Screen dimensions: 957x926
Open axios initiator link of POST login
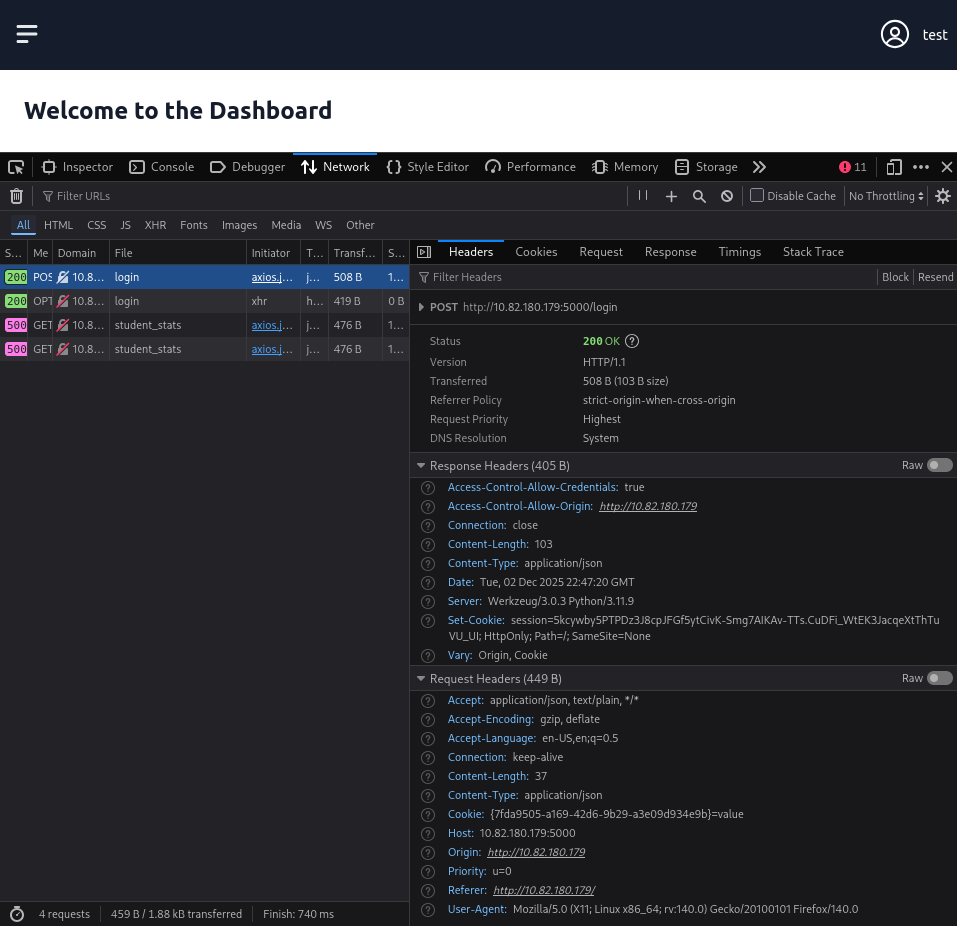pos(272,277)
